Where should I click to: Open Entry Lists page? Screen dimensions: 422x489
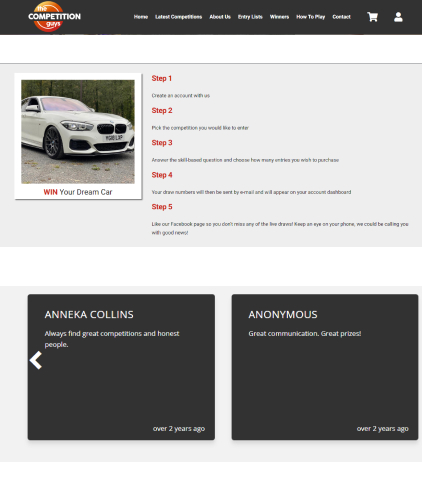(x=250, y=17)
